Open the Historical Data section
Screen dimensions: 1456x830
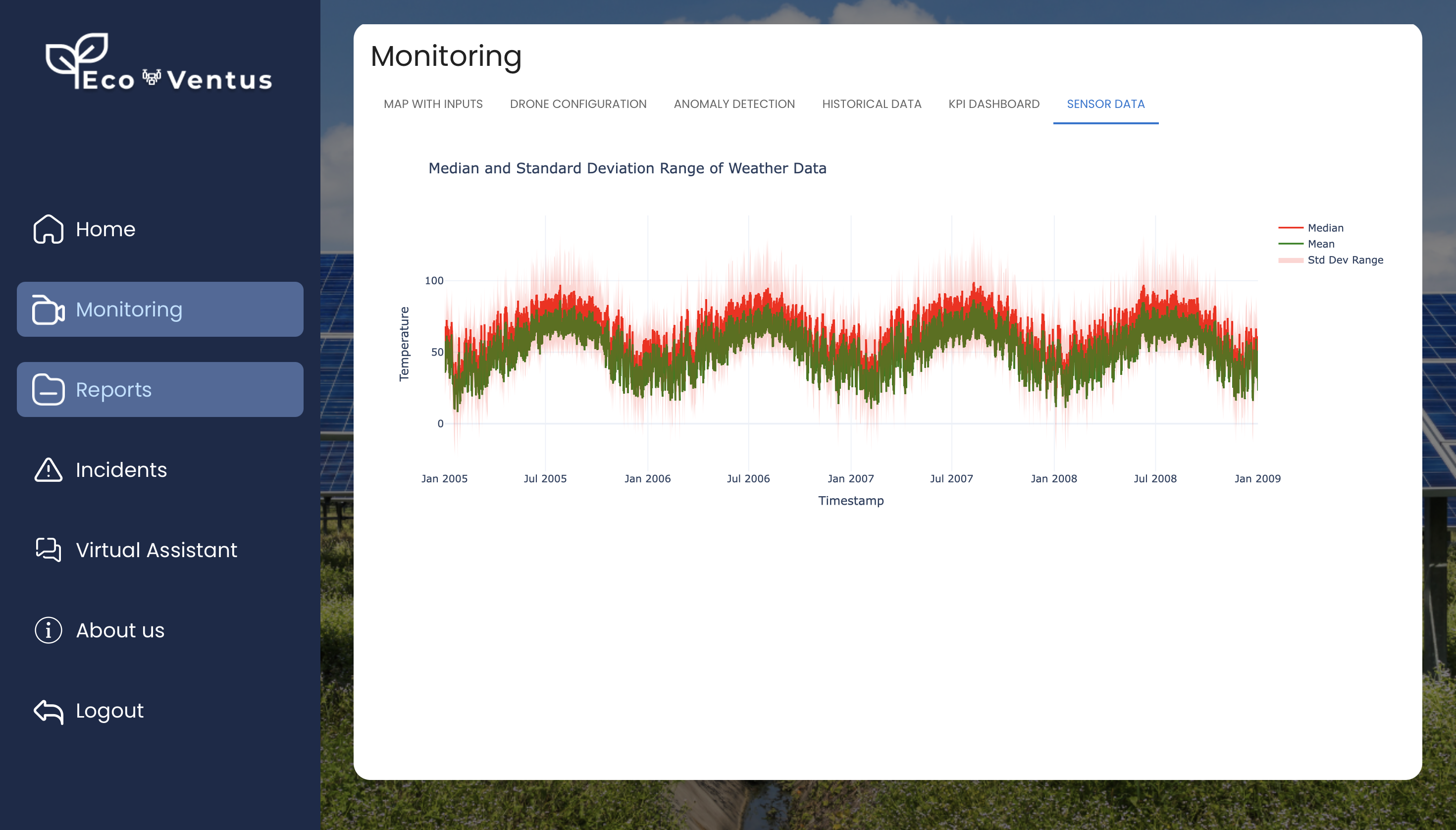tap(871, 104)
